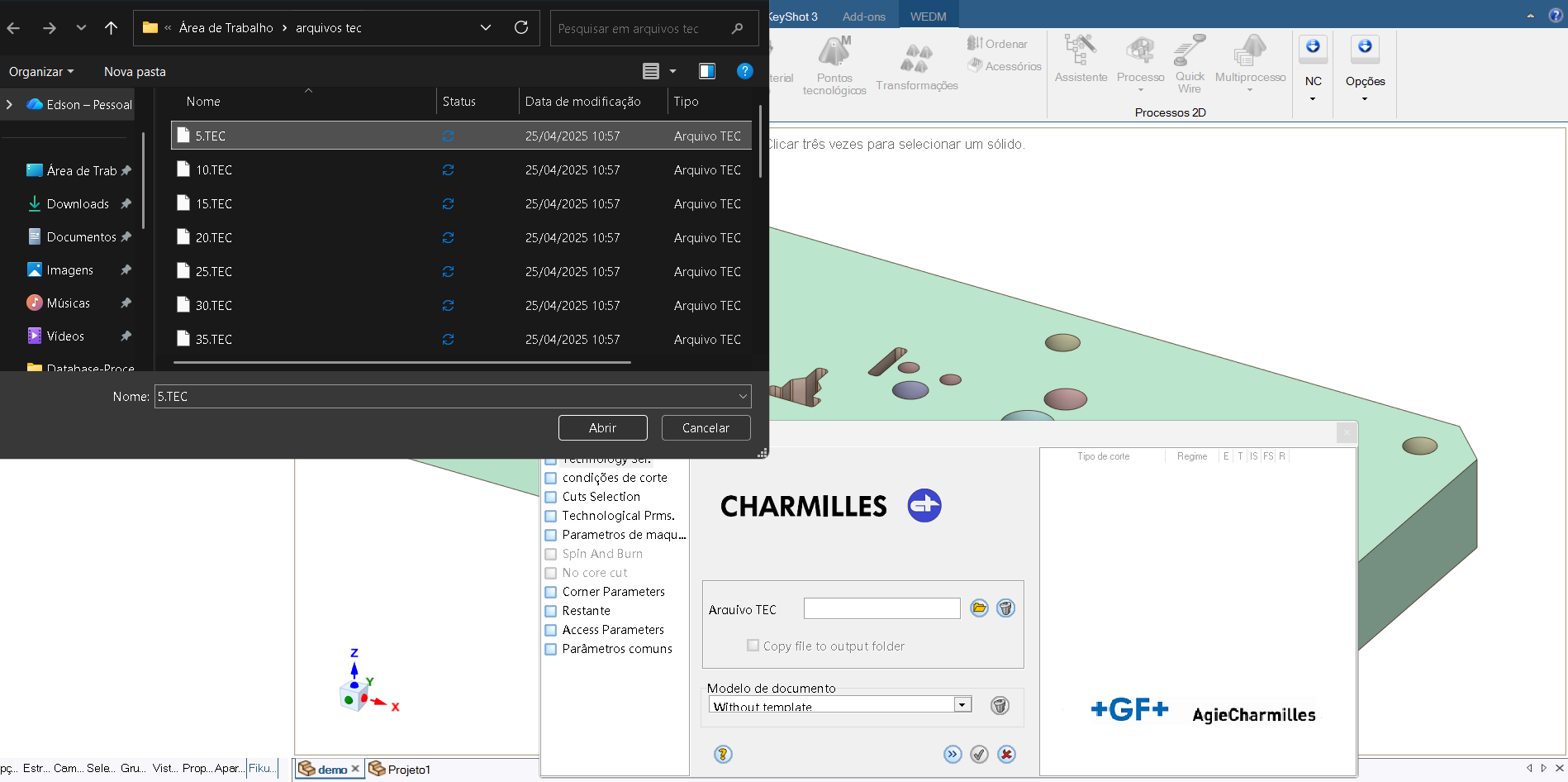
Task: Click the trash icon beside document template
Action: point(1000,705)
